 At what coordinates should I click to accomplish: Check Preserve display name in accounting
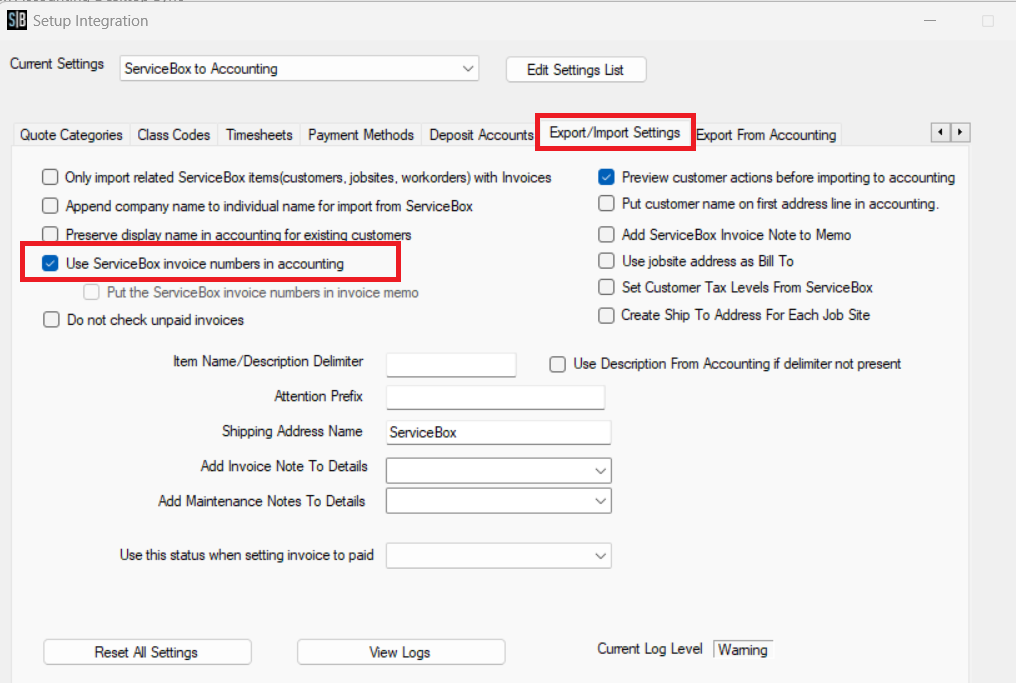(50, 234)
